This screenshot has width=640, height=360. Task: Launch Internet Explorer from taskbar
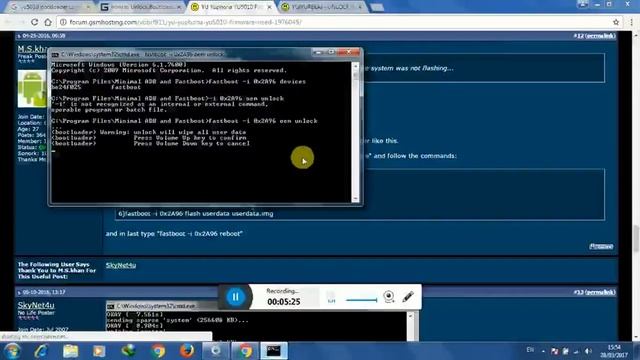(x=41, y=351)
